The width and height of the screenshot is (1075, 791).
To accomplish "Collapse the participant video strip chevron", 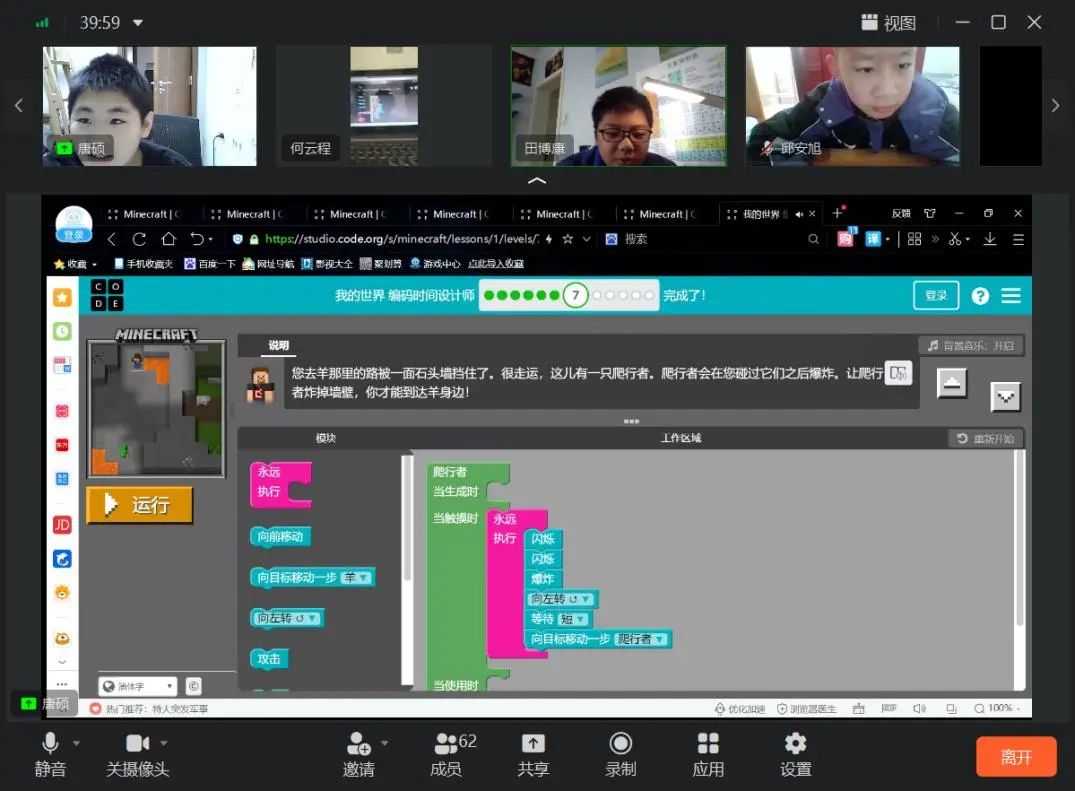I will pyautogui.click(x=537, y=181).
